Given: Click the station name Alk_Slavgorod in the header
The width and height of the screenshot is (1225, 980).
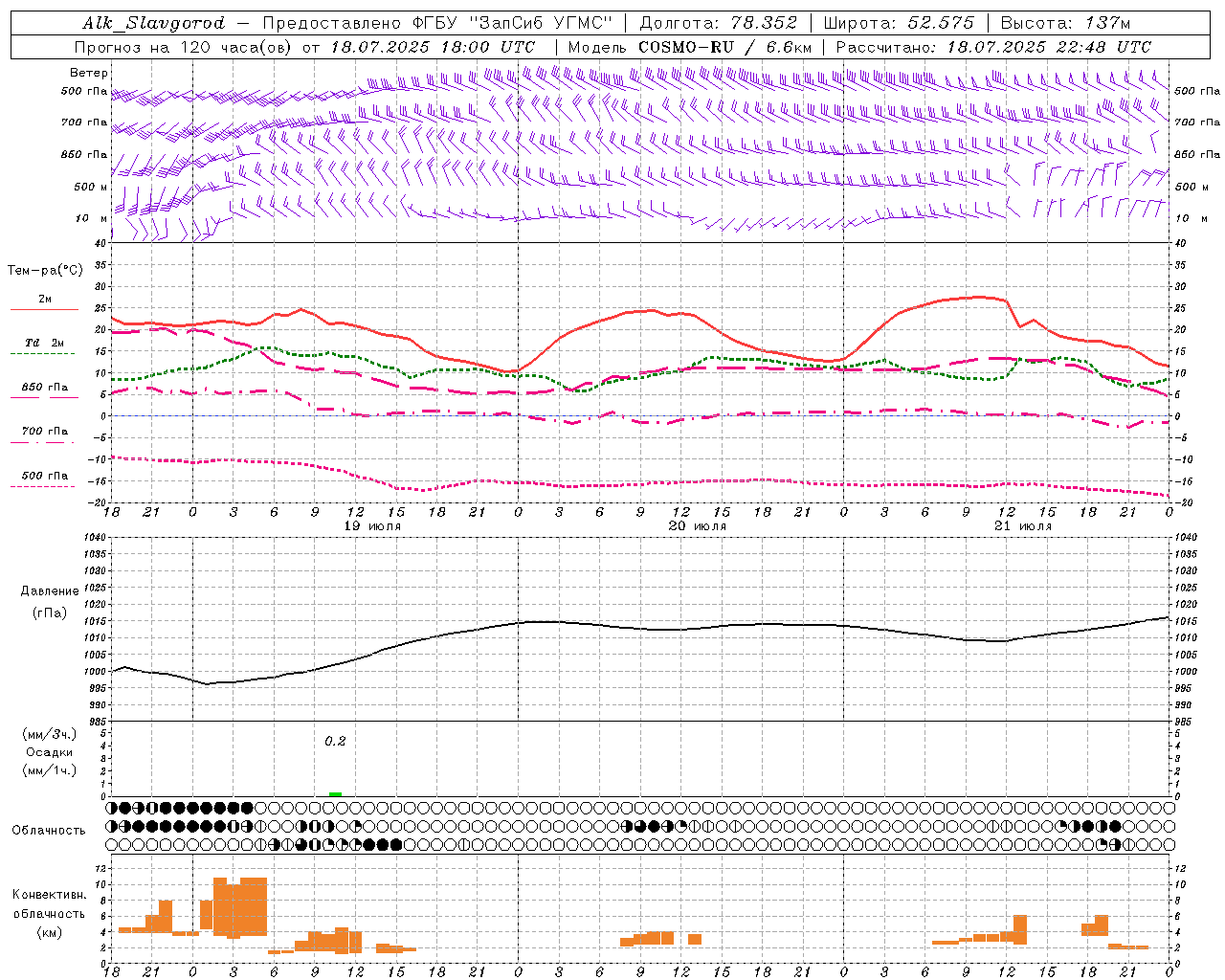Looking at the screenshot, I should [x=154, y=23].
